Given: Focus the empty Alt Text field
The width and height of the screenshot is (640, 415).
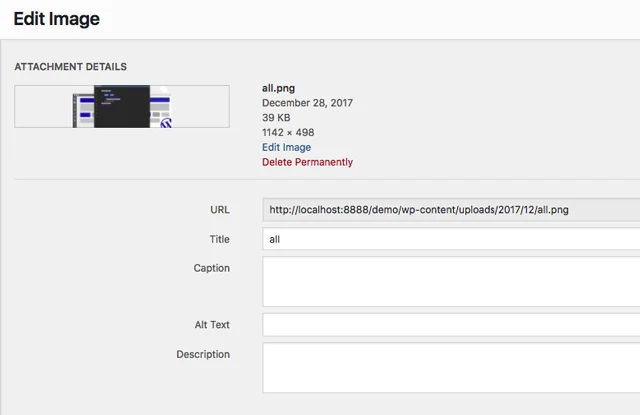Looking at the screenshot, I should (450, 325).
